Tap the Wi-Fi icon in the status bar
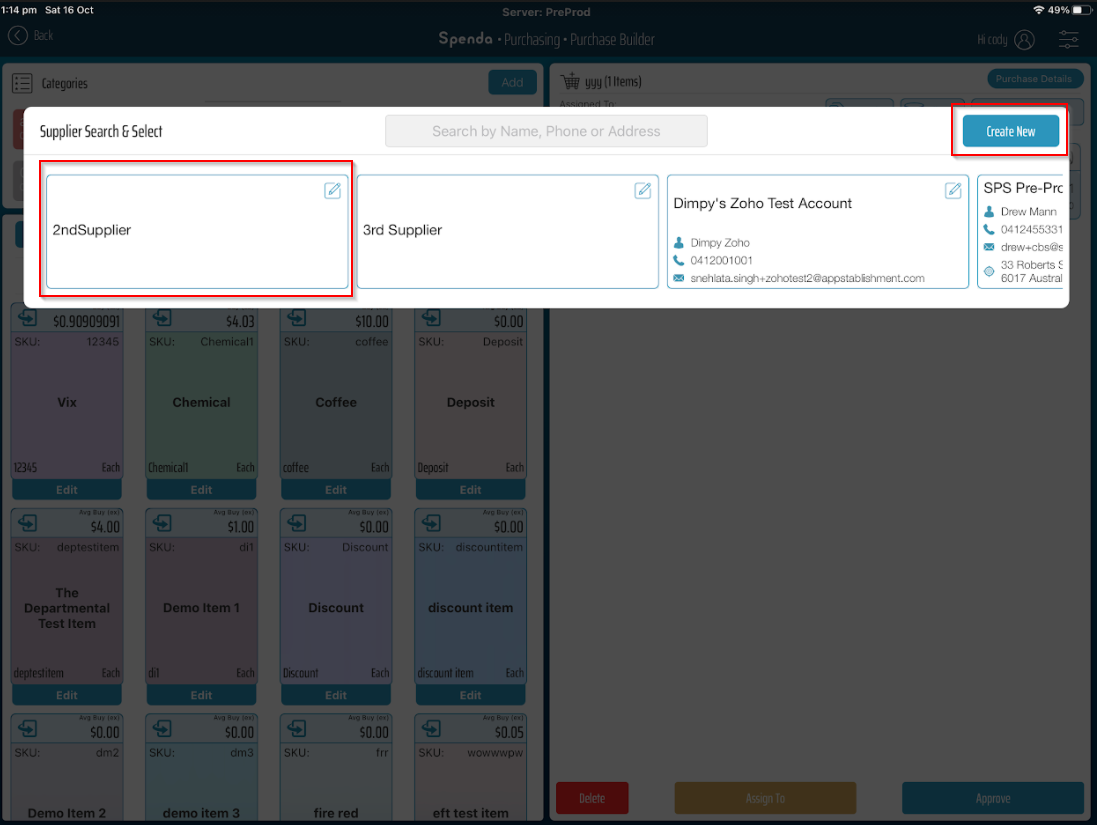The height and width of the screenshot is (825, 1097). tap(1038, 10)
